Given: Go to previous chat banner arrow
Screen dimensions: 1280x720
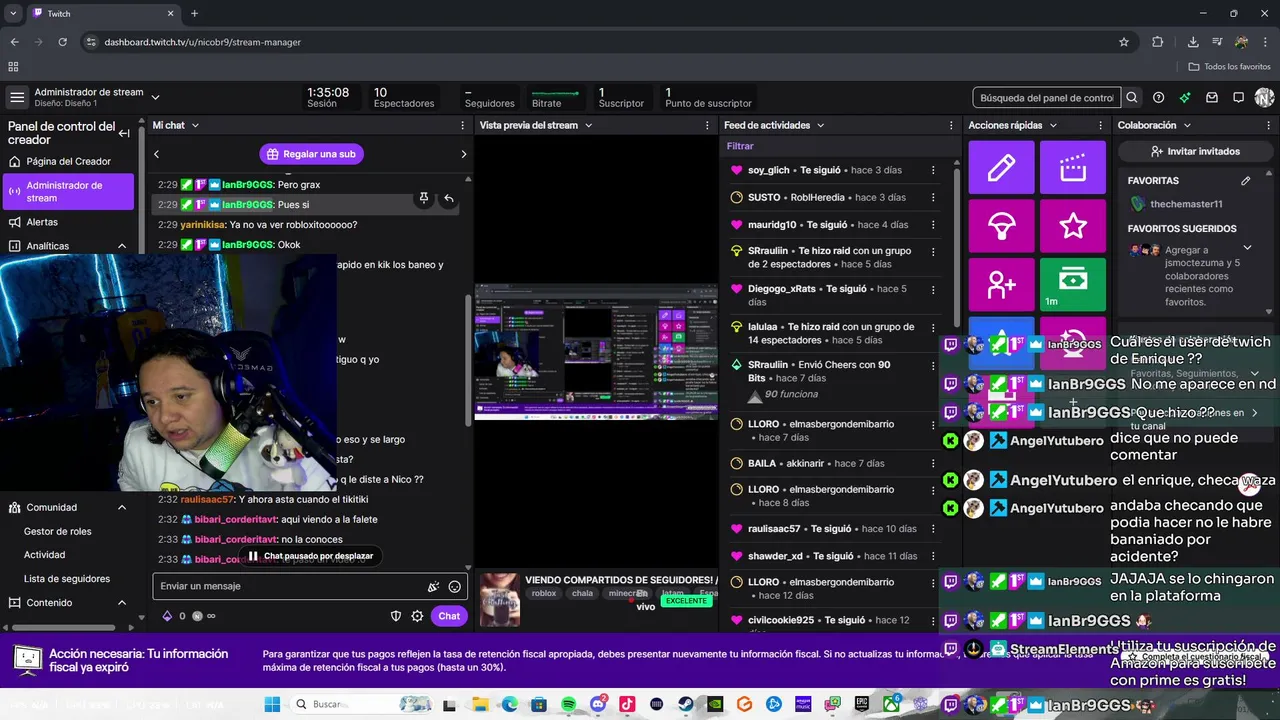Looking at the screenshot, I should [x=157, y=154].
